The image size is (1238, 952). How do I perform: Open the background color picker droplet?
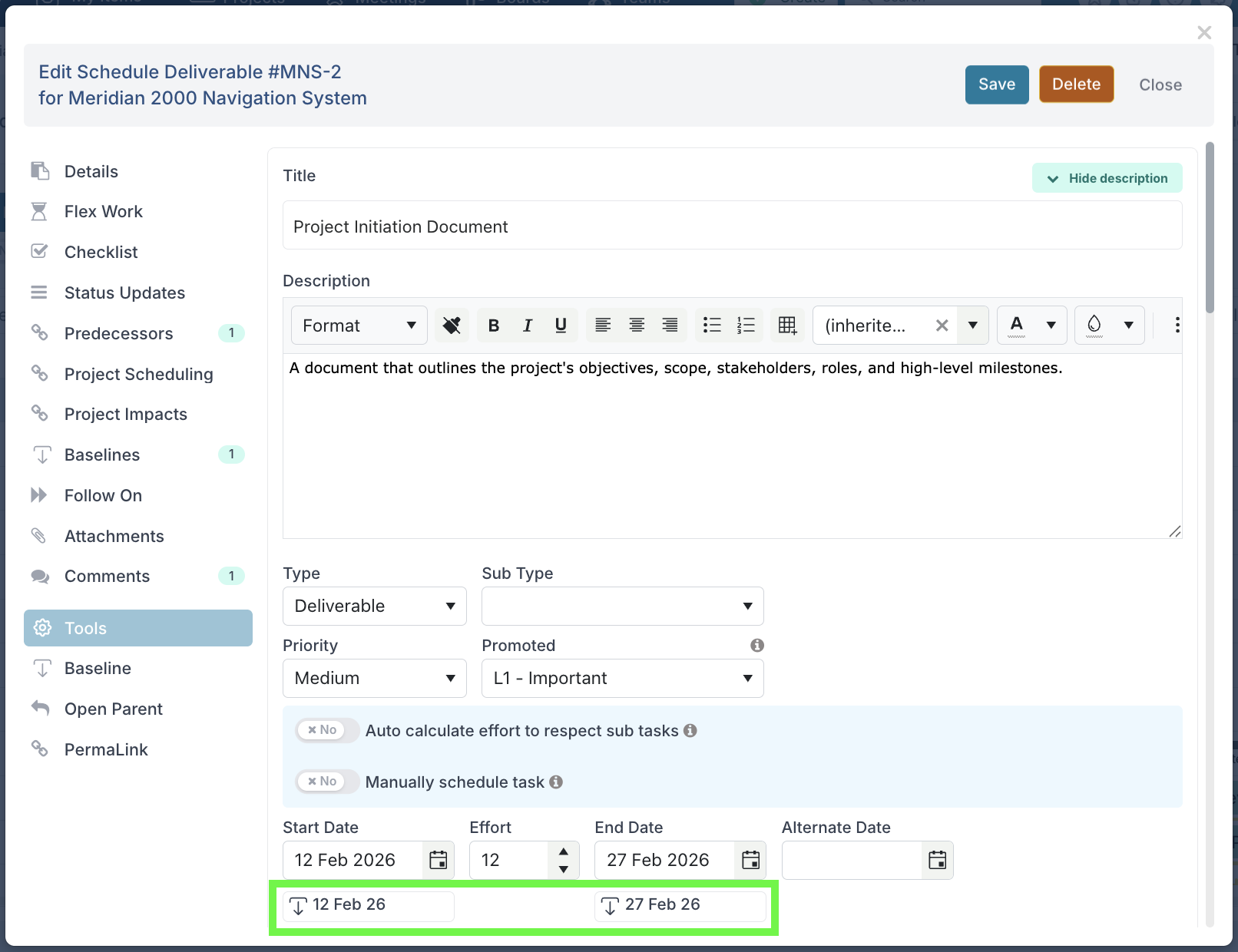[1094, 326]
